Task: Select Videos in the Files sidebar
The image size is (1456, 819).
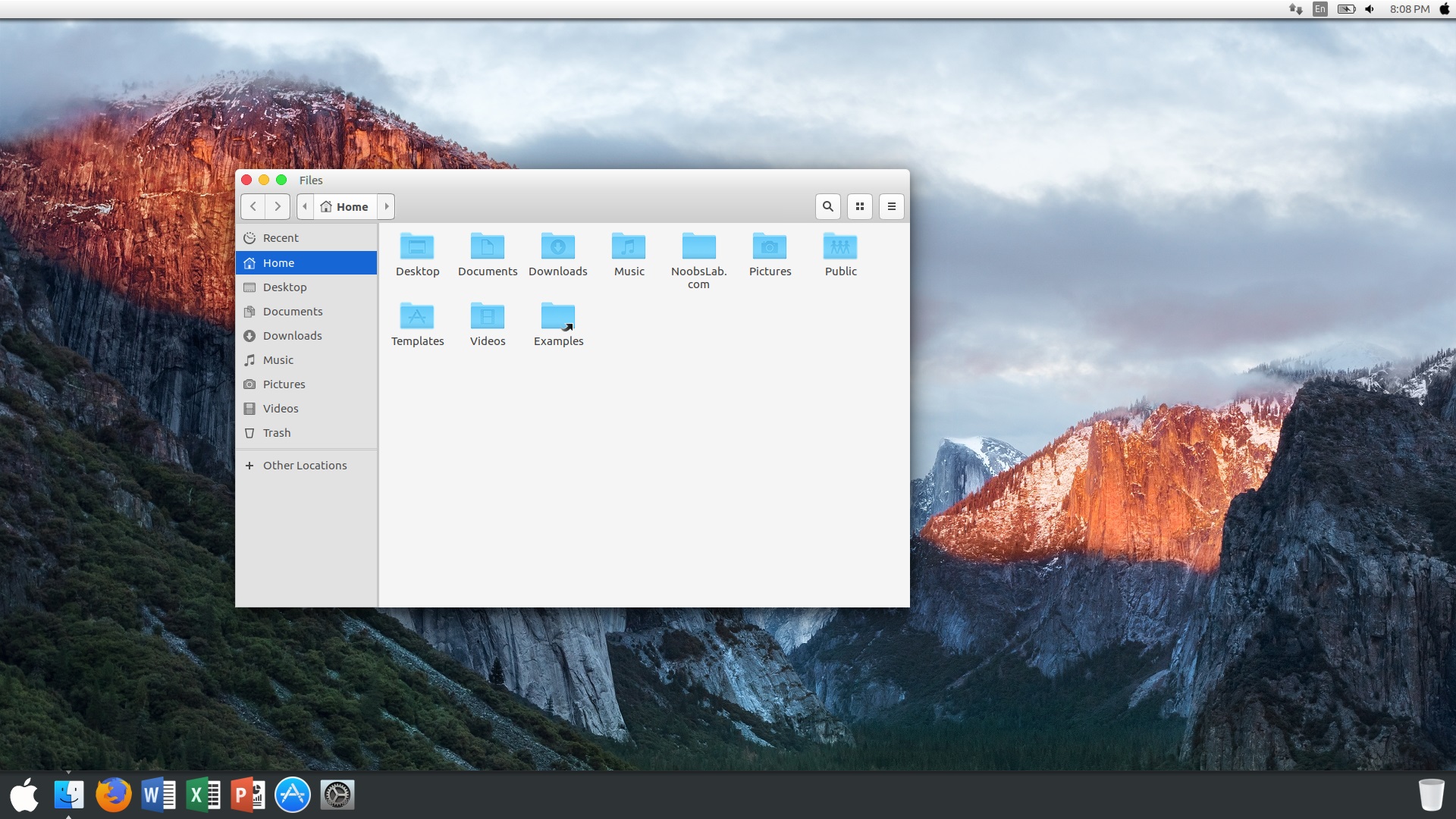Action: click(x=280, y=408)
